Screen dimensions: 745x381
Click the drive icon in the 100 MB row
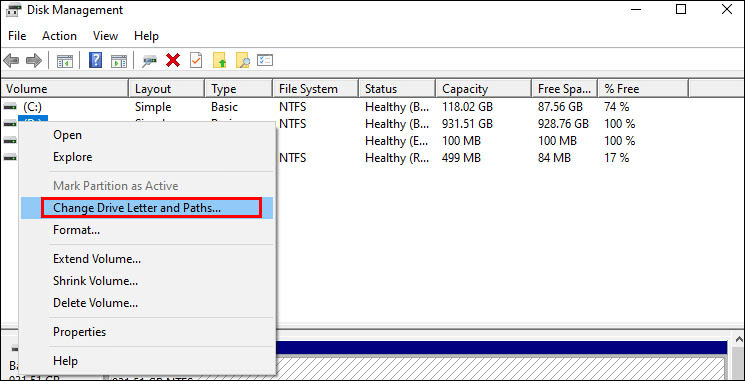[10, 141]
